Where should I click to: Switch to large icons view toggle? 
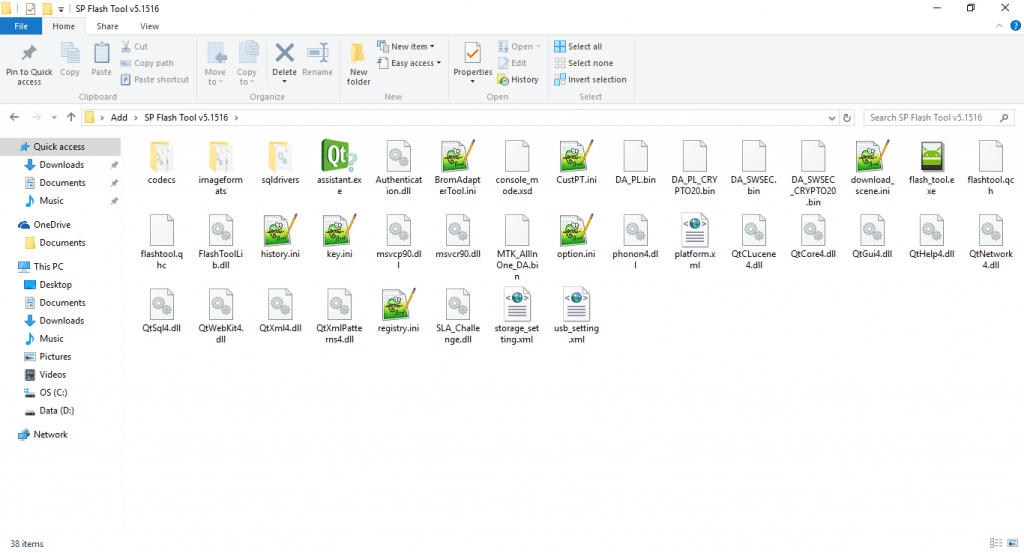[1013, 543]
